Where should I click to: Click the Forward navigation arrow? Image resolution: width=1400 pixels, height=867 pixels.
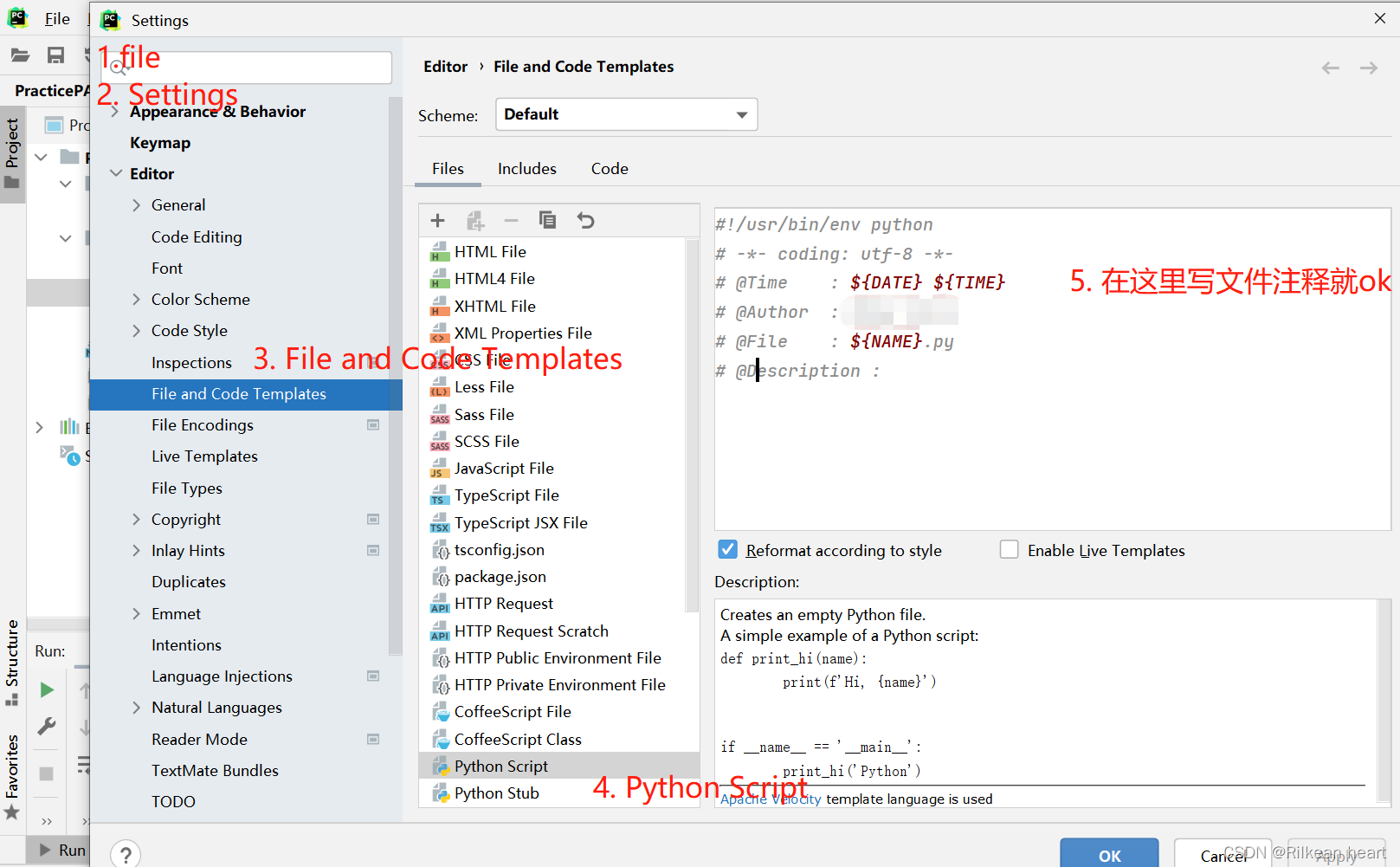pos(1369,68)
